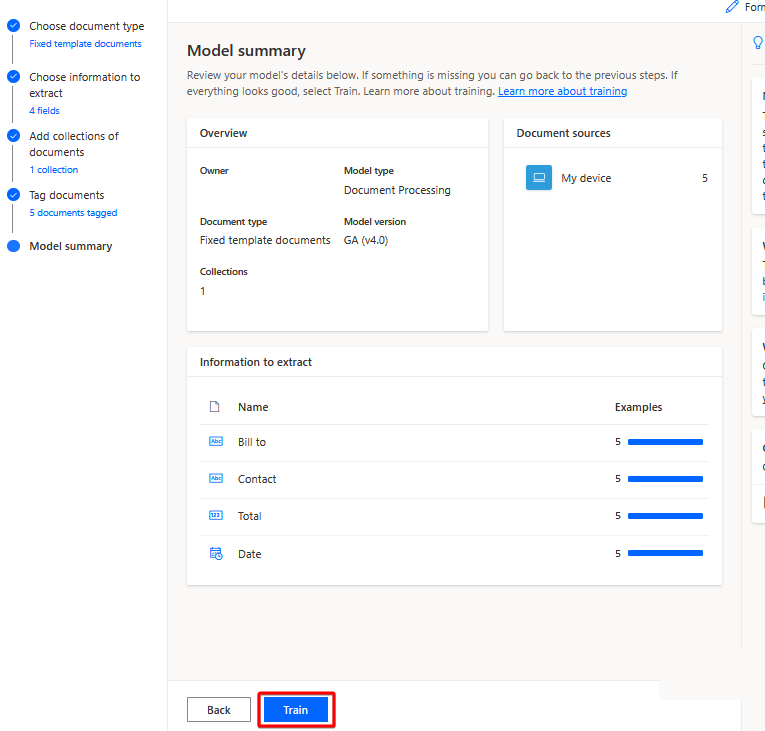Open the 4 fields link
The height and width of the screenshot is (731, 765).
44,111
